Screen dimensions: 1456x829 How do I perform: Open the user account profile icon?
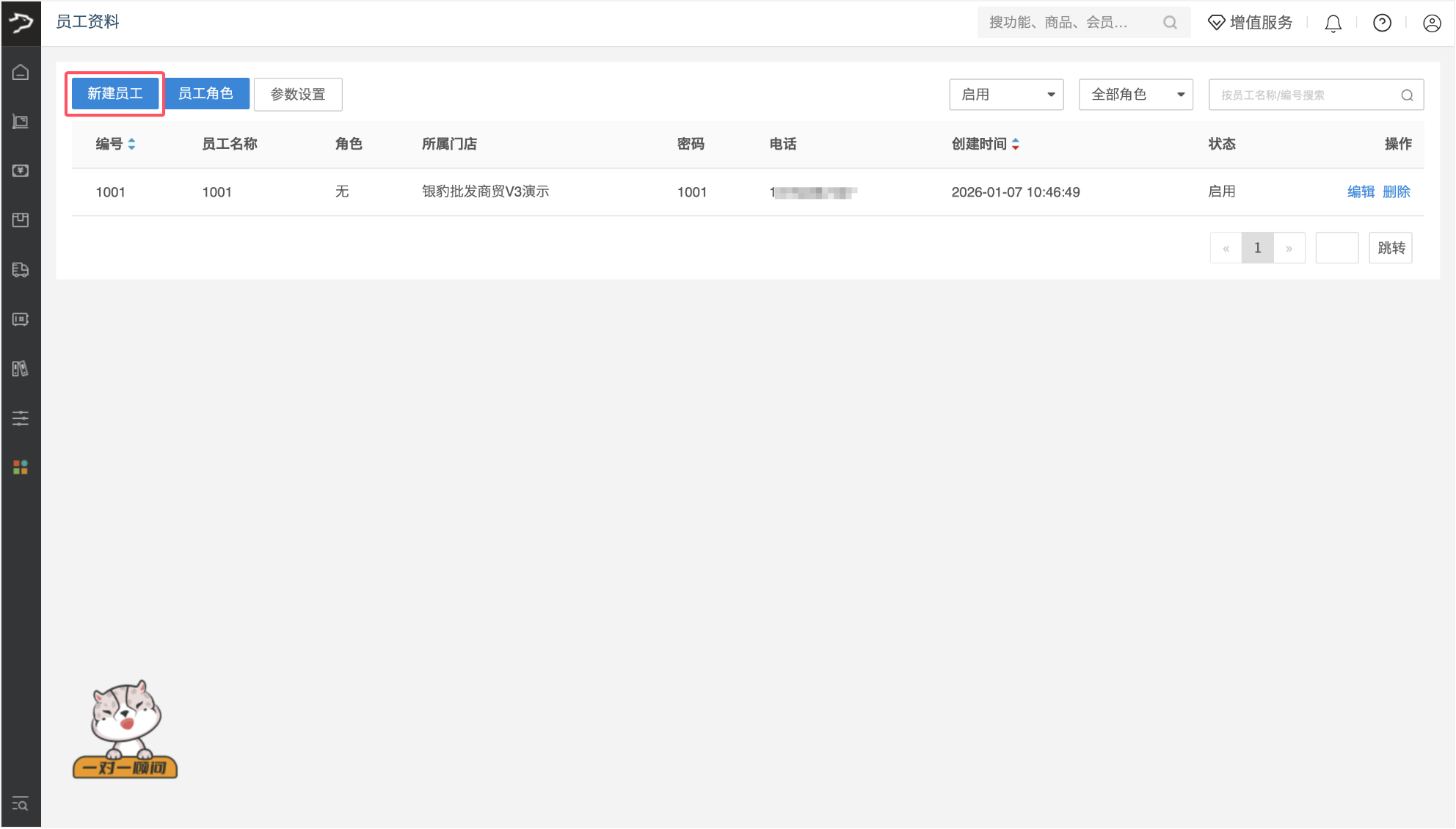coord(1431,23)
